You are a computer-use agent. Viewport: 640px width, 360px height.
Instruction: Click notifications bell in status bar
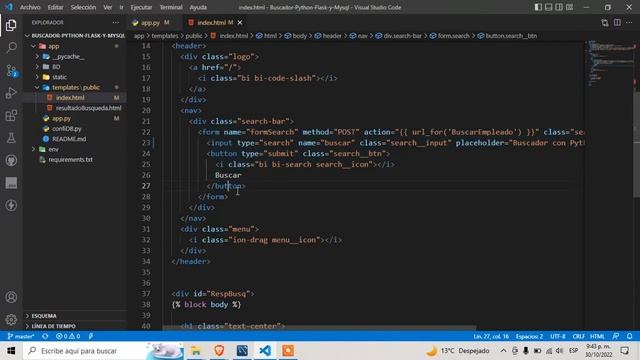click(x=629, y=336)
